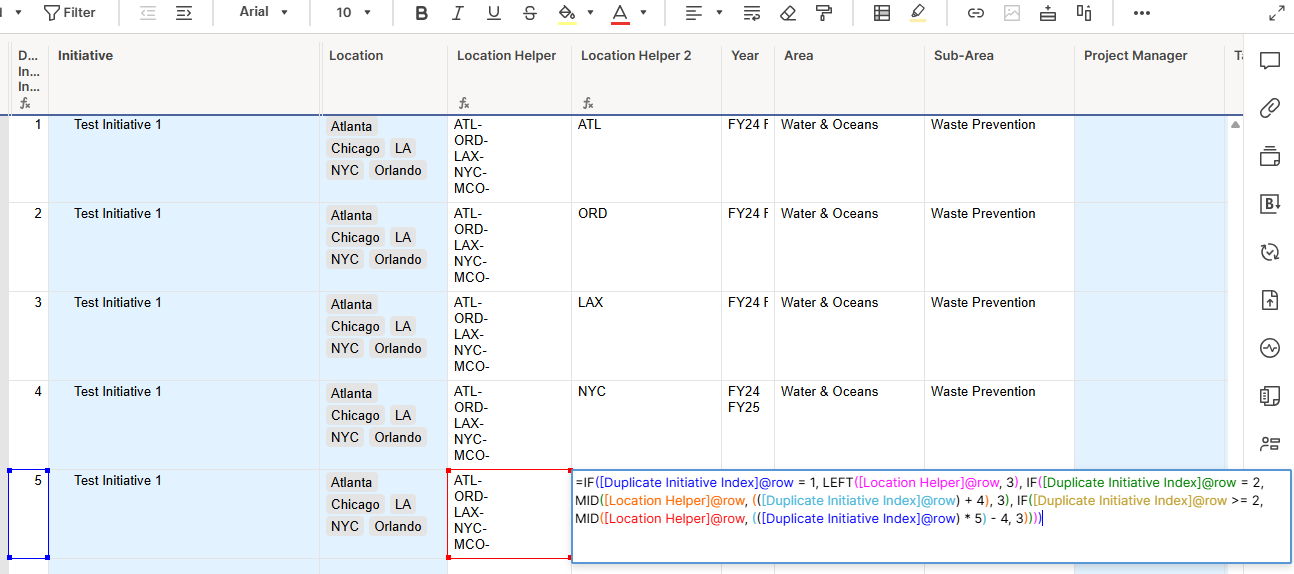1294x574 pixels.
Task: Insert a hyperlink
Action: coord(976,12)
